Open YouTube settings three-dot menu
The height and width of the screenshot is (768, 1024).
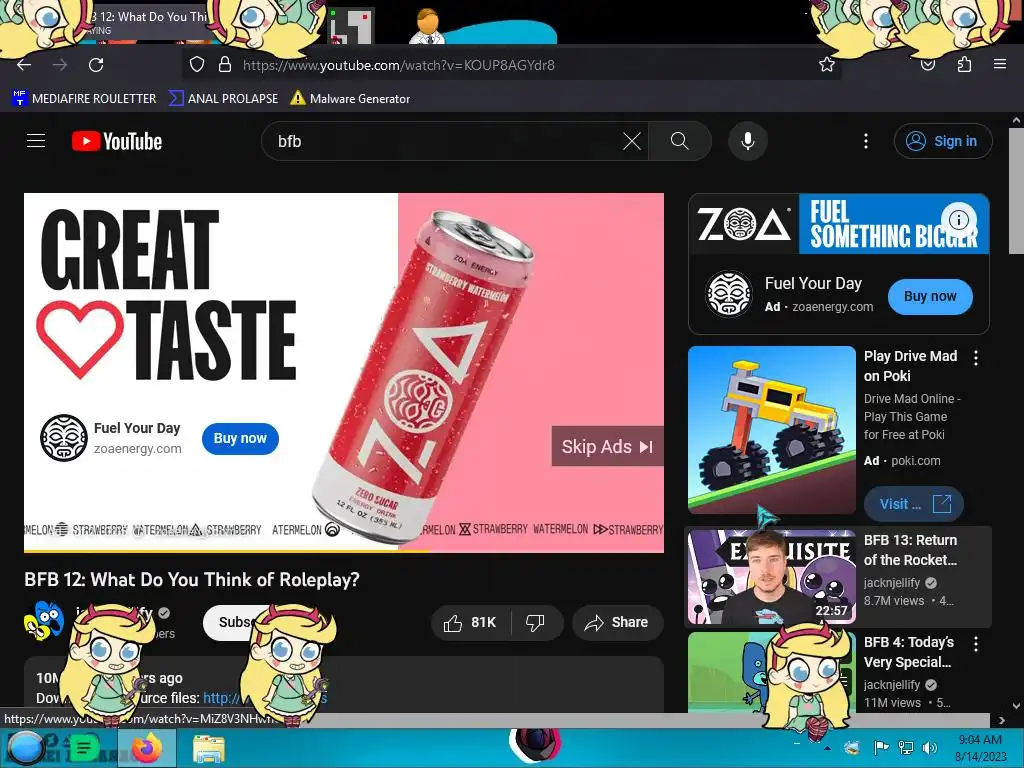(866, 141)
